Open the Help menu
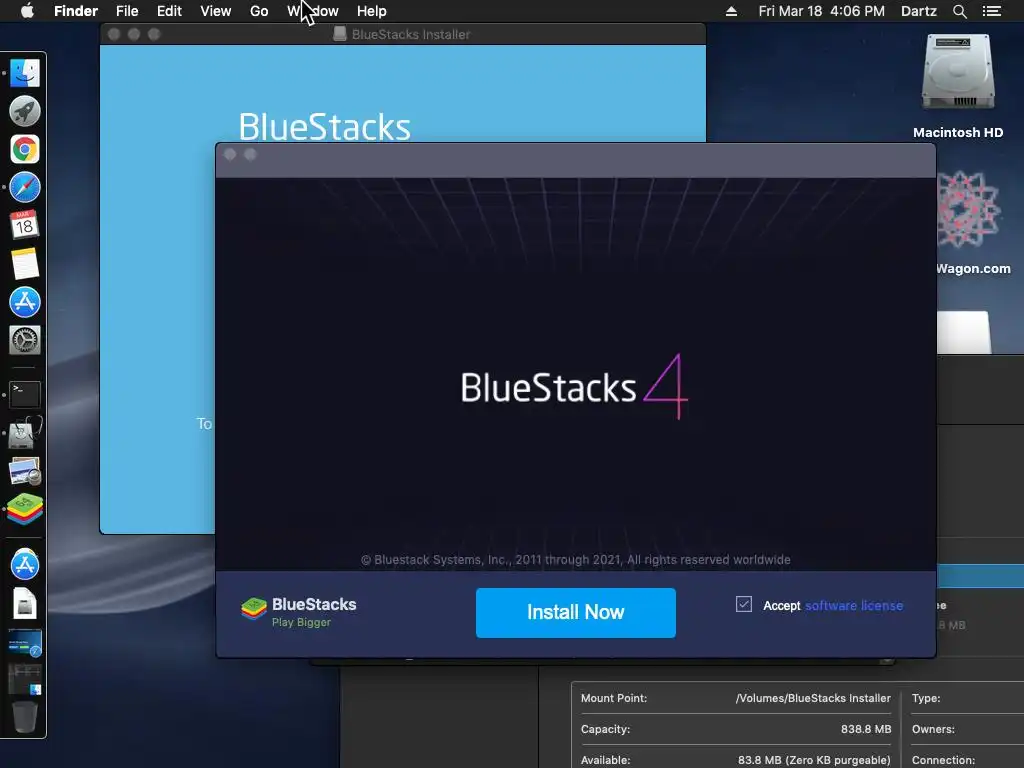Image resolution: width=1024 pixels, height=768 pixels. [372, 11]
